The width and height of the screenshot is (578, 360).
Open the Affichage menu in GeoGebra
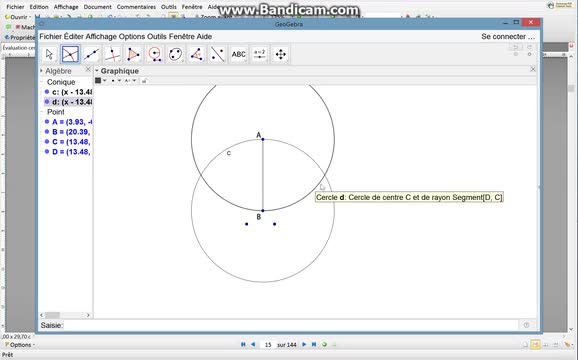point(101,36)
